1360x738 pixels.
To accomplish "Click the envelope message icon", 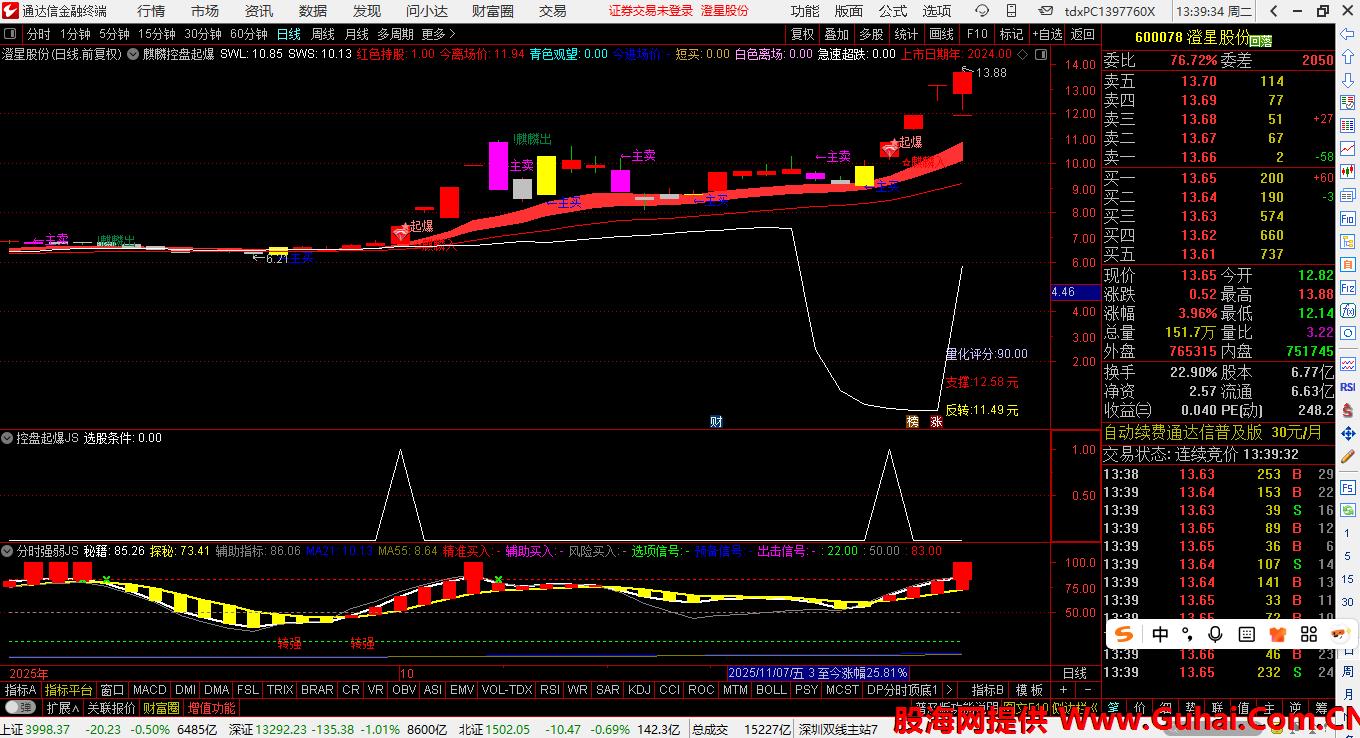I will 1047,11.
